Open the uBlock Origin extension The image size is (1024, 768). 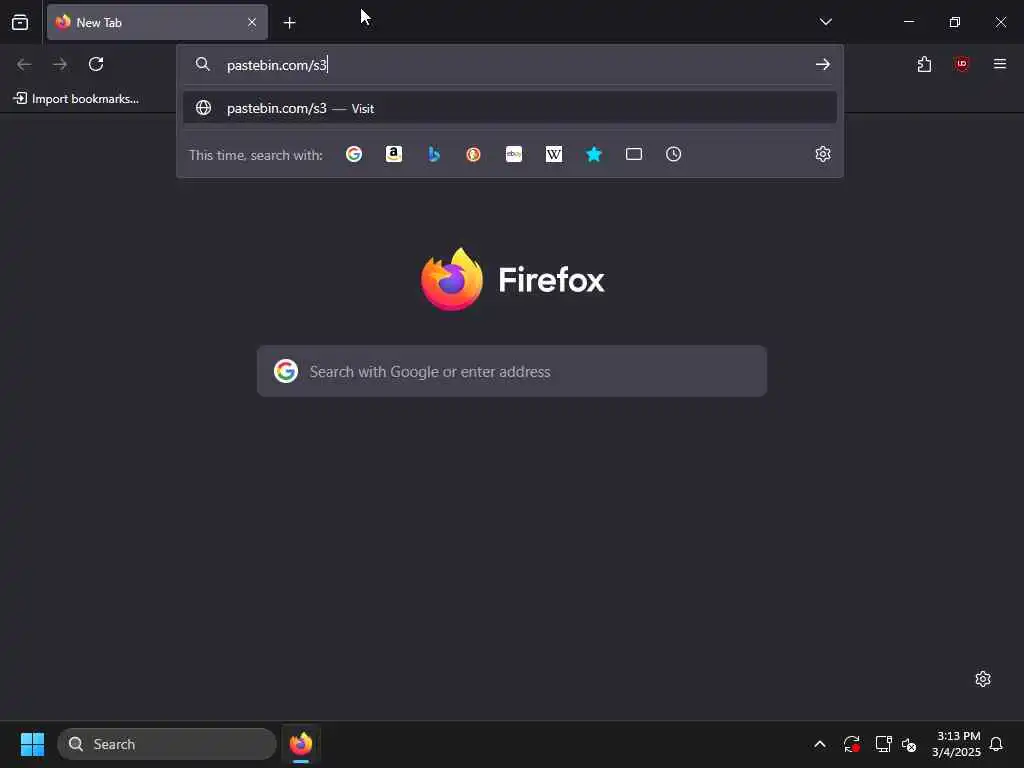[961, 64]
